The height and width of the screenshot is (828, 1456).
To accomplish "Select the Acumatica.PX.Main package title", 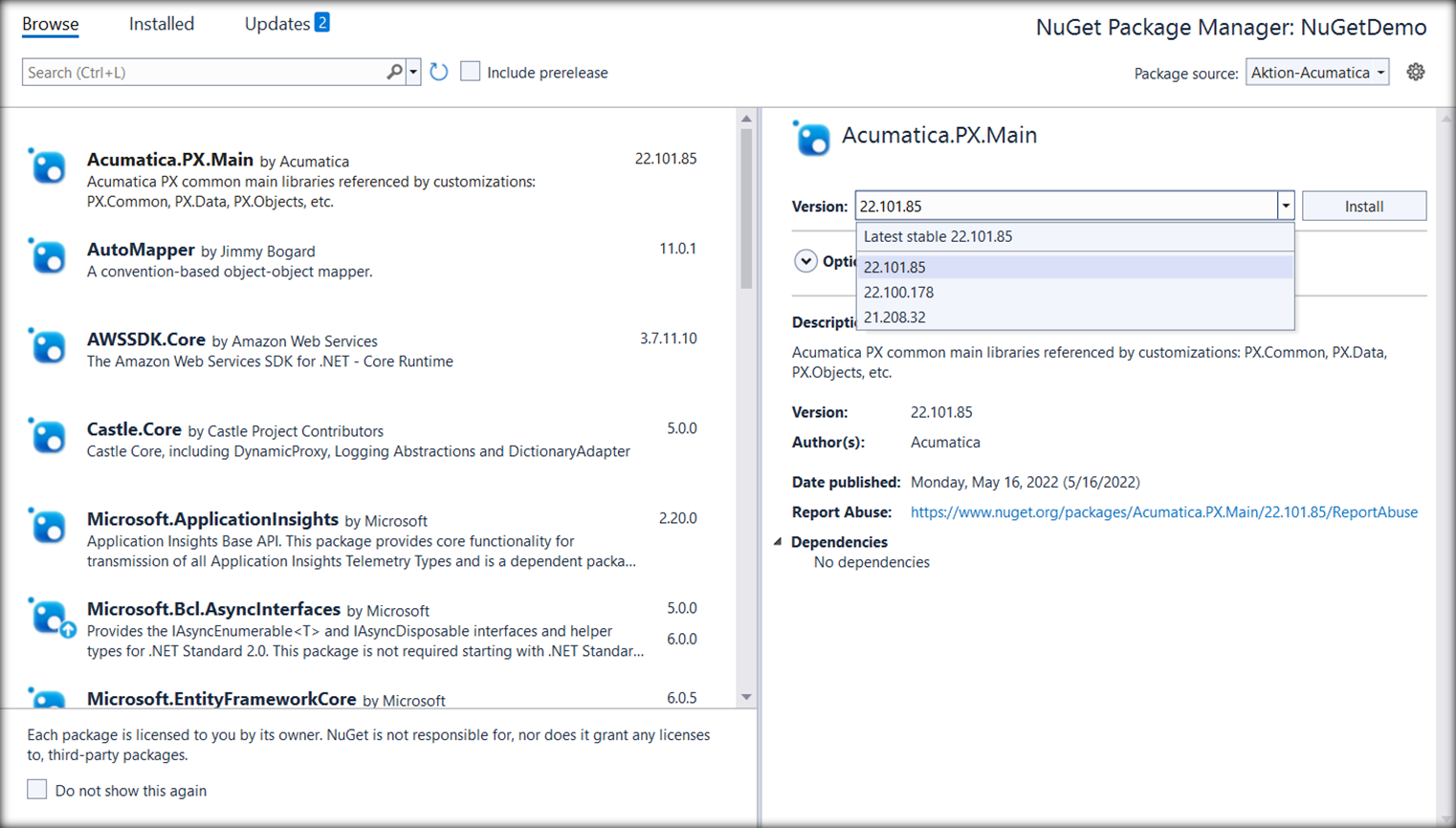I will 170,160.
